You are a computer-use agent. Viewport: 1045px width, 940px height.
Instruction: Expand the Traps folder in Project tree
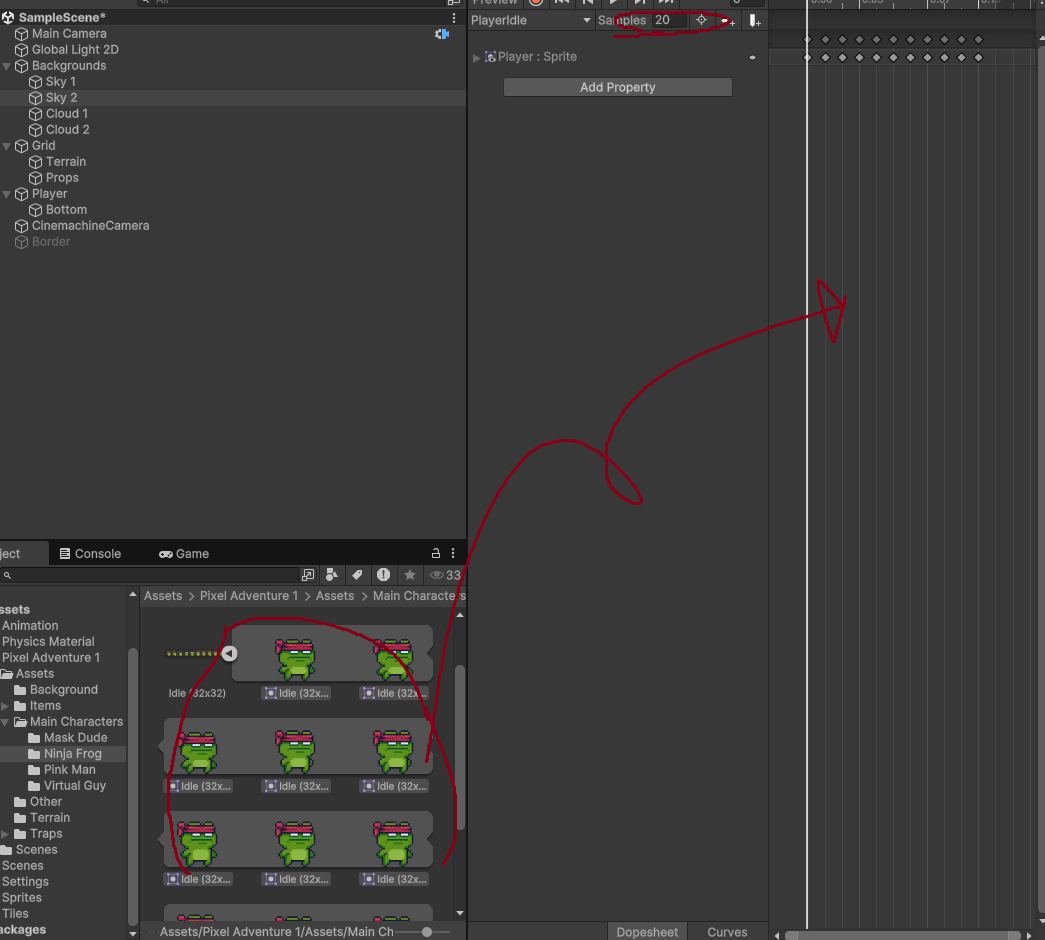5,834
